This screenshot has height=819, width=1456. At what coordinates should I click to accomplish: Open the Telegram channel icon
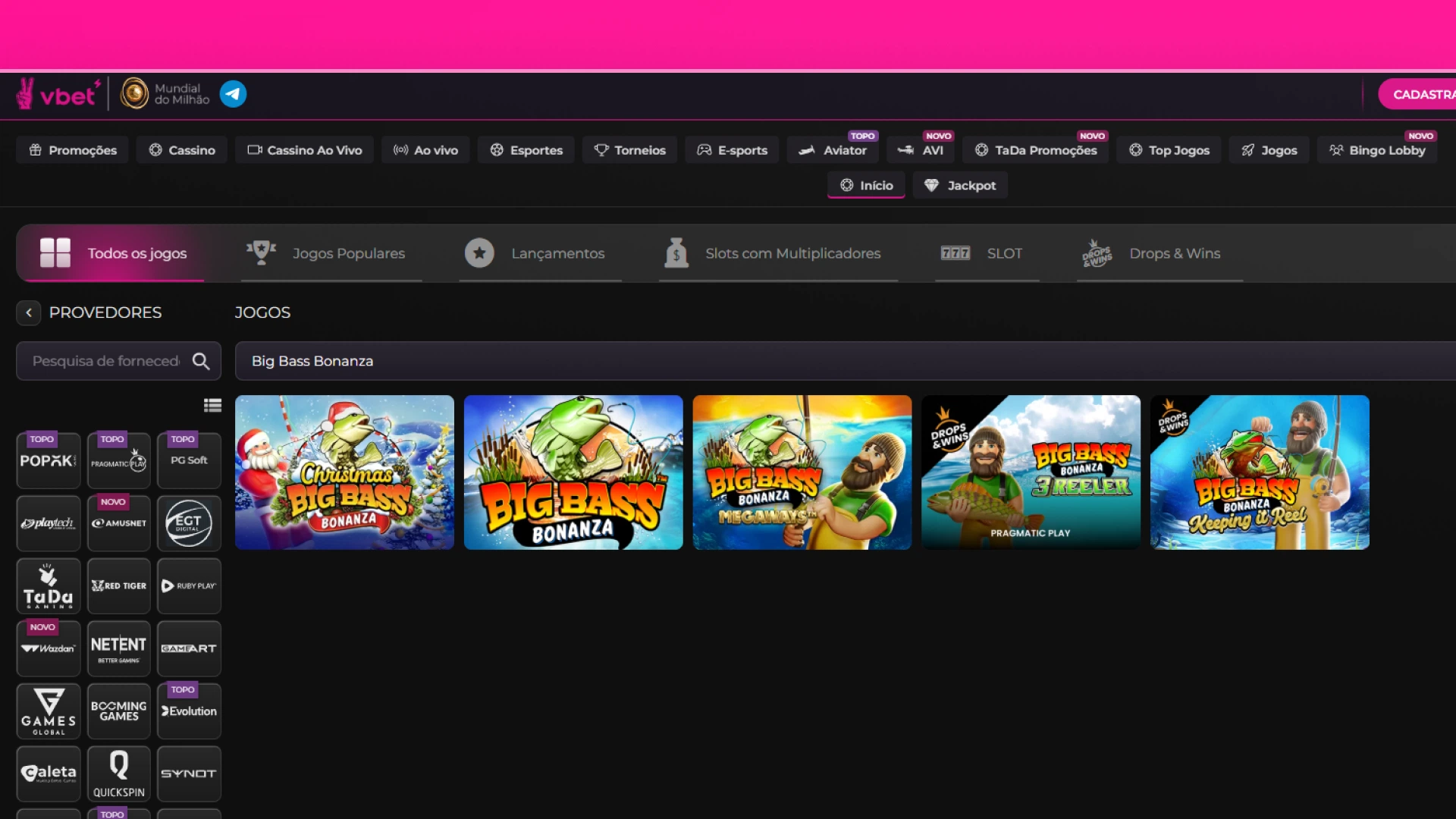click(x=233, y=94)
